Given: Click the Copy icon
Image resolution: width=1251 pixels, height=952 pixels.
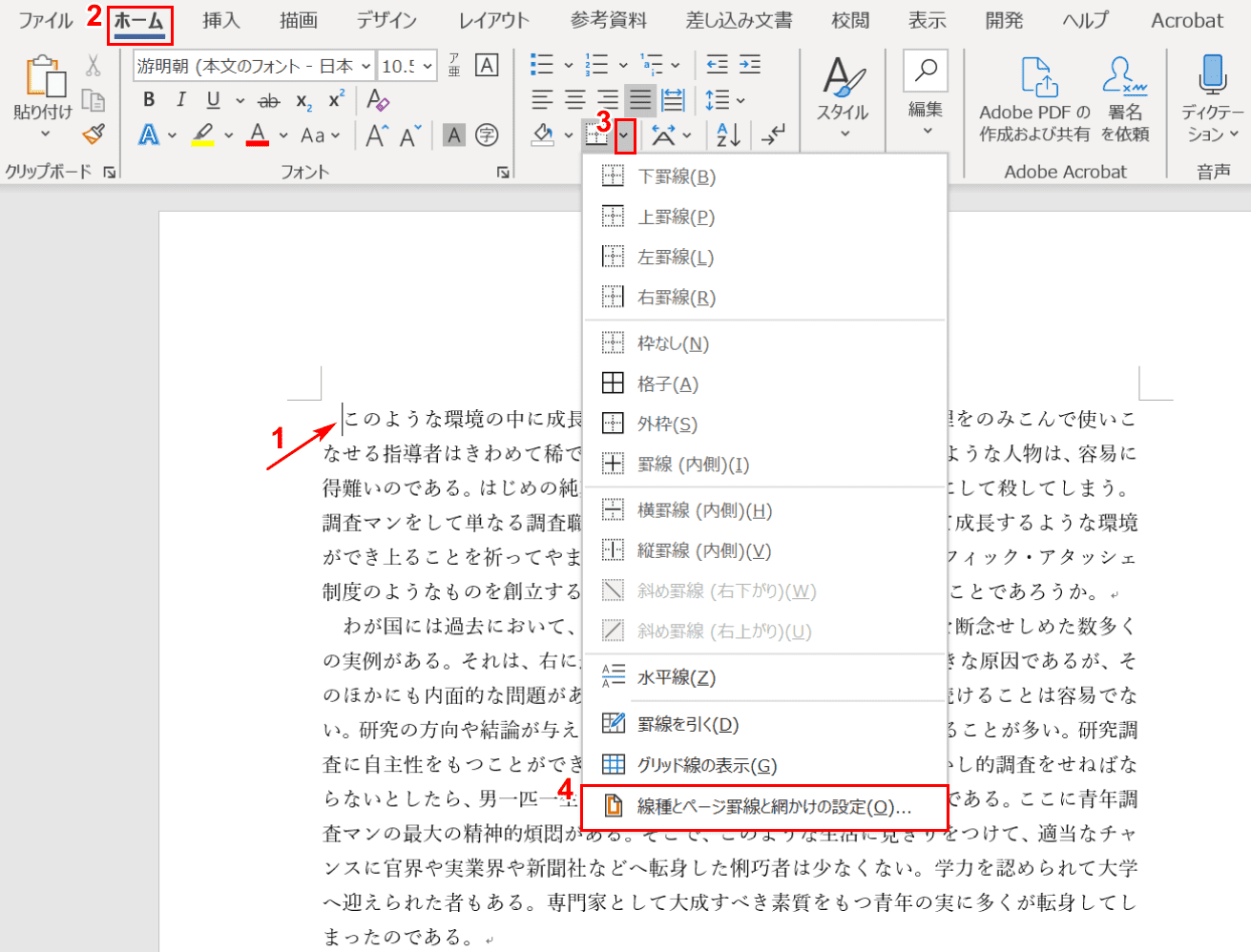Looking at the screenshot, I should pyautogui.click(x=93, y=100).
